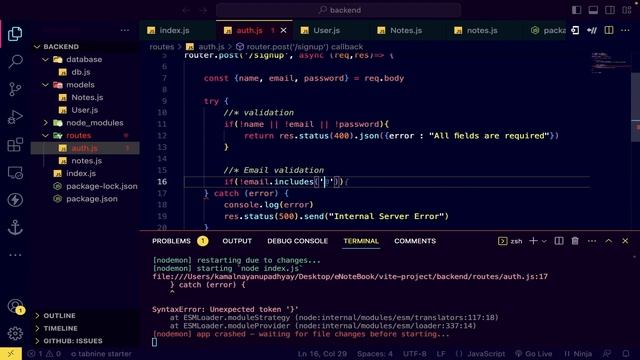Viewport: 640px width, 360px height.
Task: Open the Search view in activity bar
Action: coord(15,61)
